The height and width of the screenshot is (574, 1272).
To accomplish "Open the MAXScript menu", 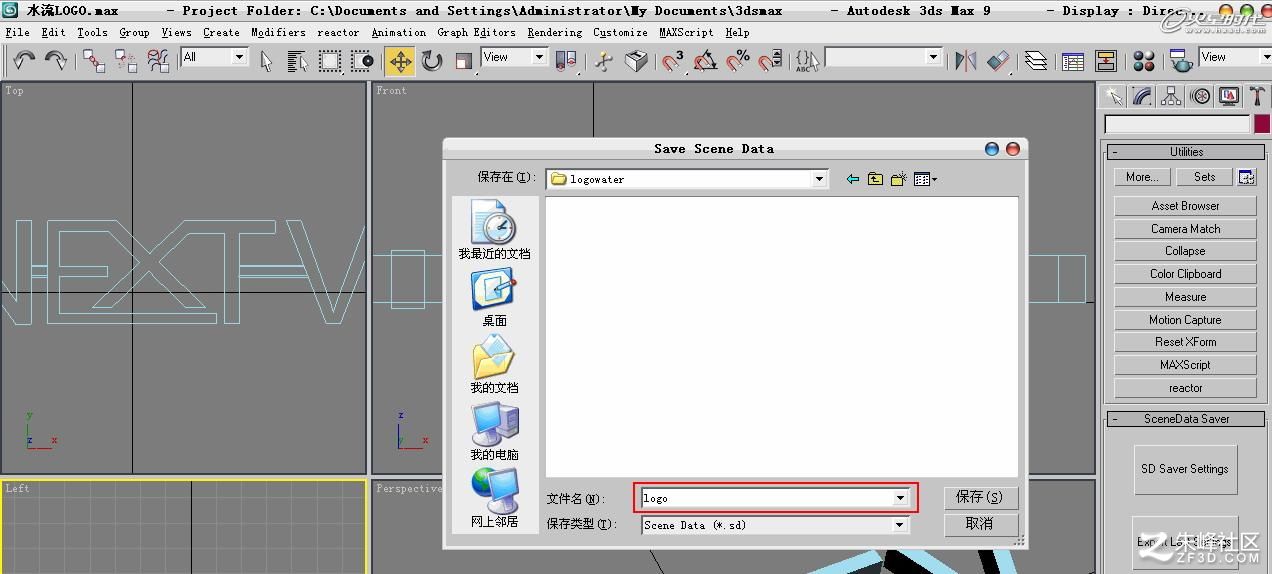I will (x=686, y=32).
